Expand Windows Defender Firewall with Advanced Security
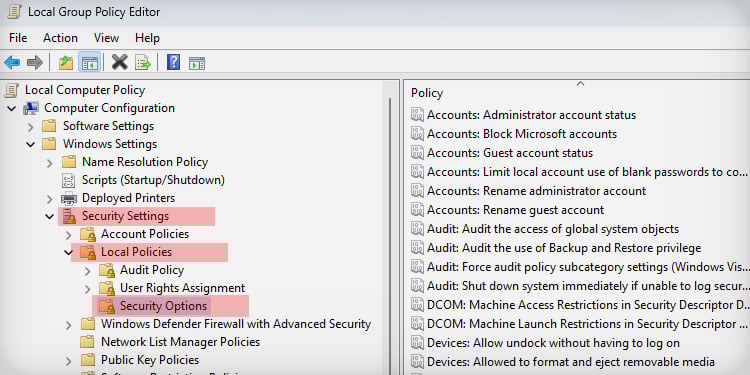Viewport: 750px width, 375px height. (x=68, y=325)
